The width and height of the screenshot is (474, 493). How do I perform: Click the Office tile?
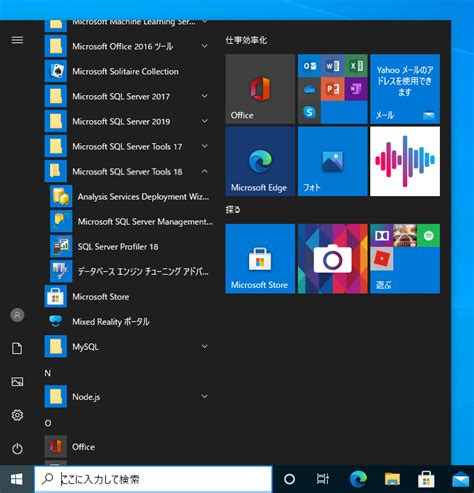click(260, 89)
